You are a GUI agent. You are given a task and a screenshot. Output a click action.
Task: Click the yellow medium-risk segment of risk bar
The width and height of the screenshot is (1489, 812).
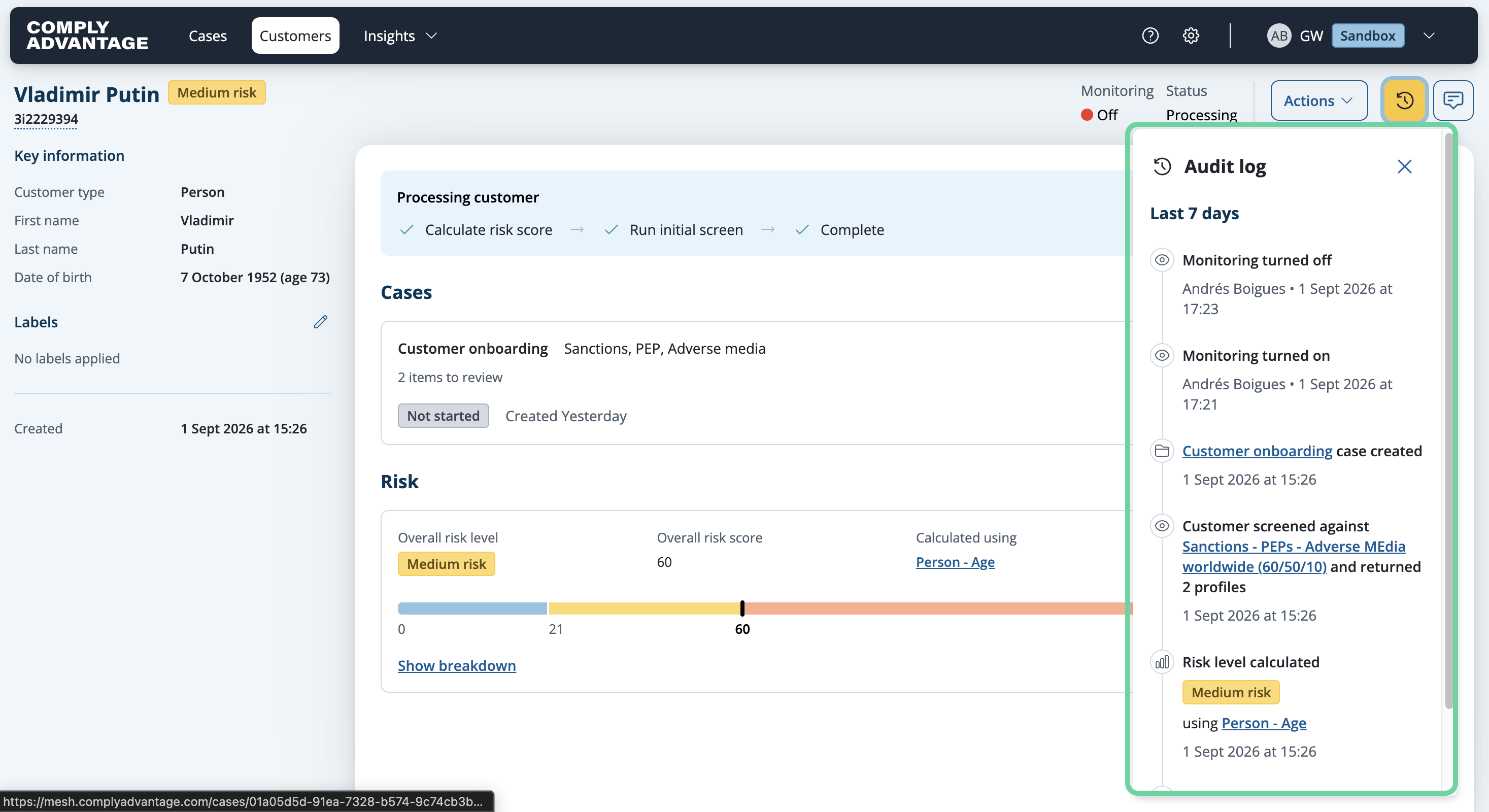[x=645, y=608]
